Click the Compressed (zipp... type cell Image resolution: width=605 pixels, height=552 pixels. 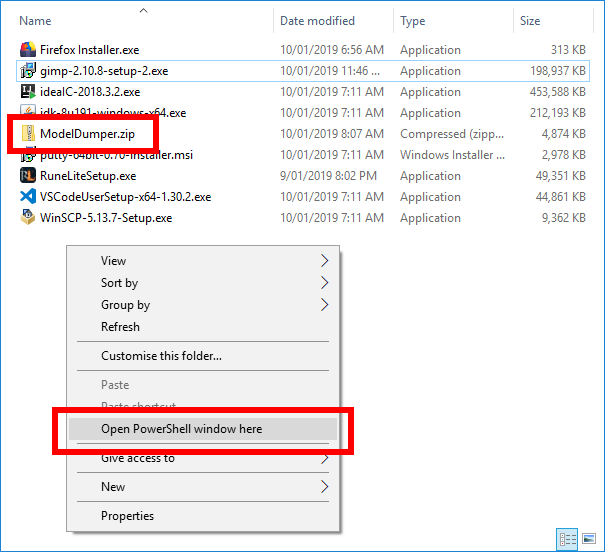(x=452, y=134)
